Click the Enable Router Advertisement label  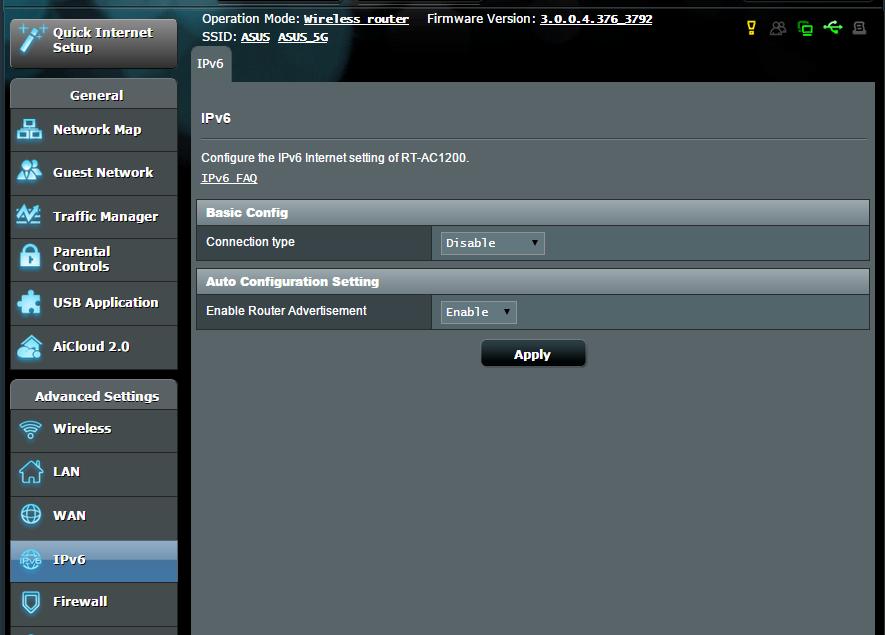286,311
